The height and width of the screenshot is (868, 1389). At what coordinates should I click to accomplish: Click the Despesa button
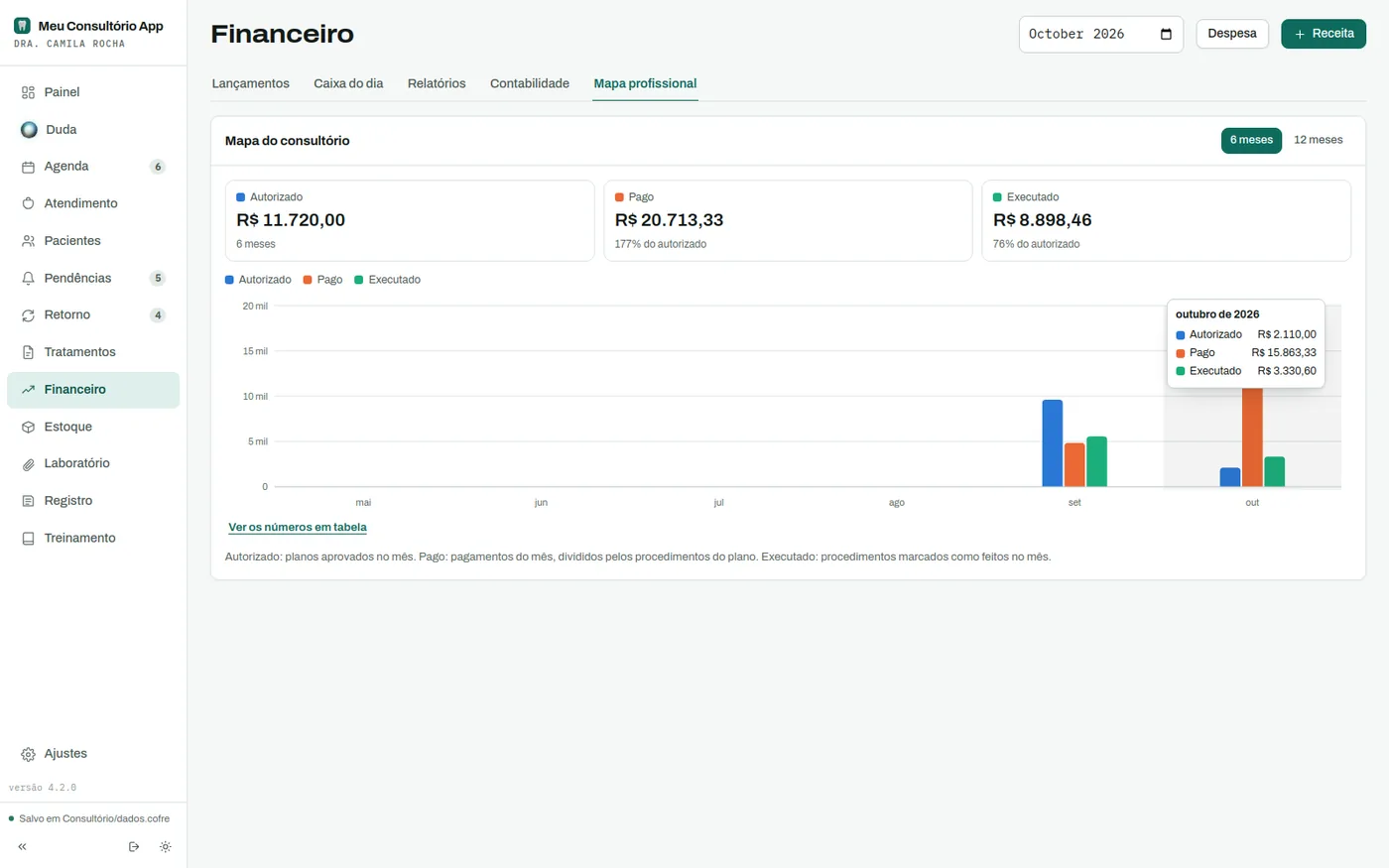(1232, 34)
